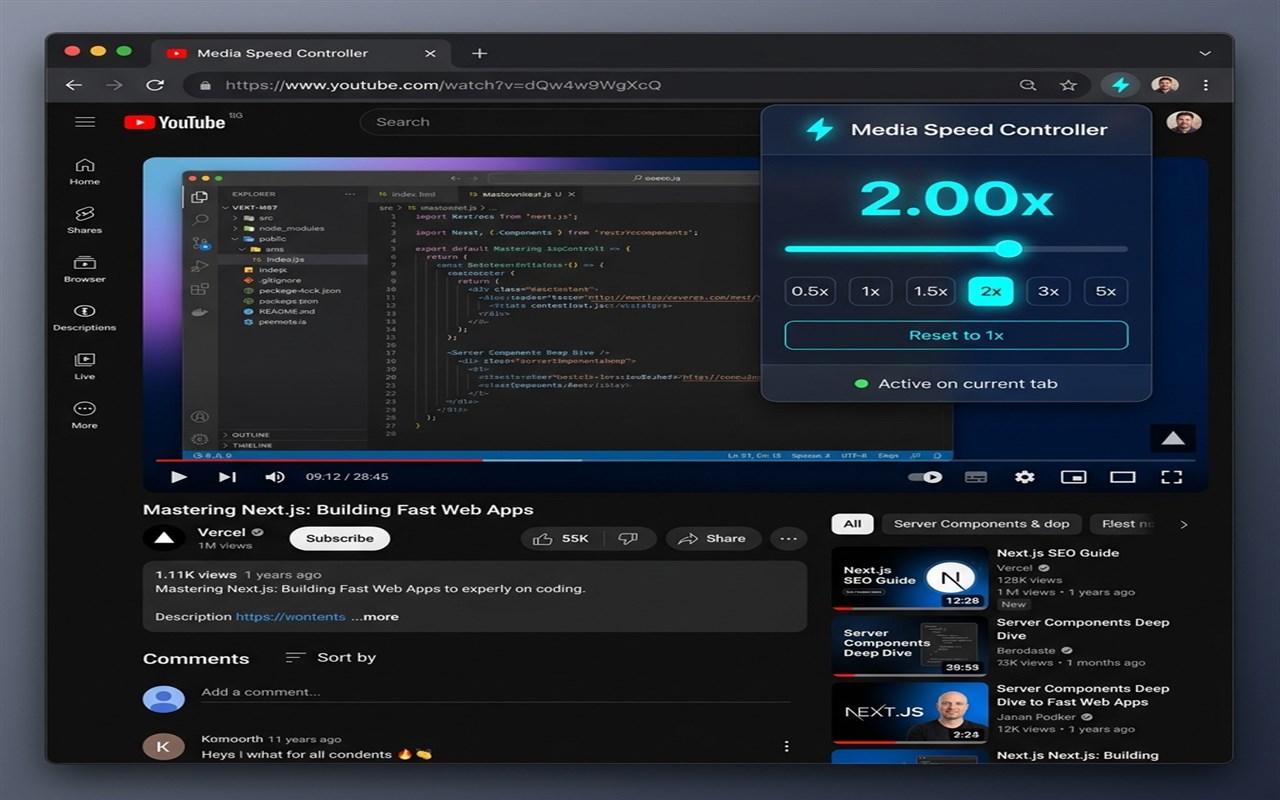This screenshot has width=1280, height=800.
Task: Select the 3x speed preset
Action: pos(1048,291)
